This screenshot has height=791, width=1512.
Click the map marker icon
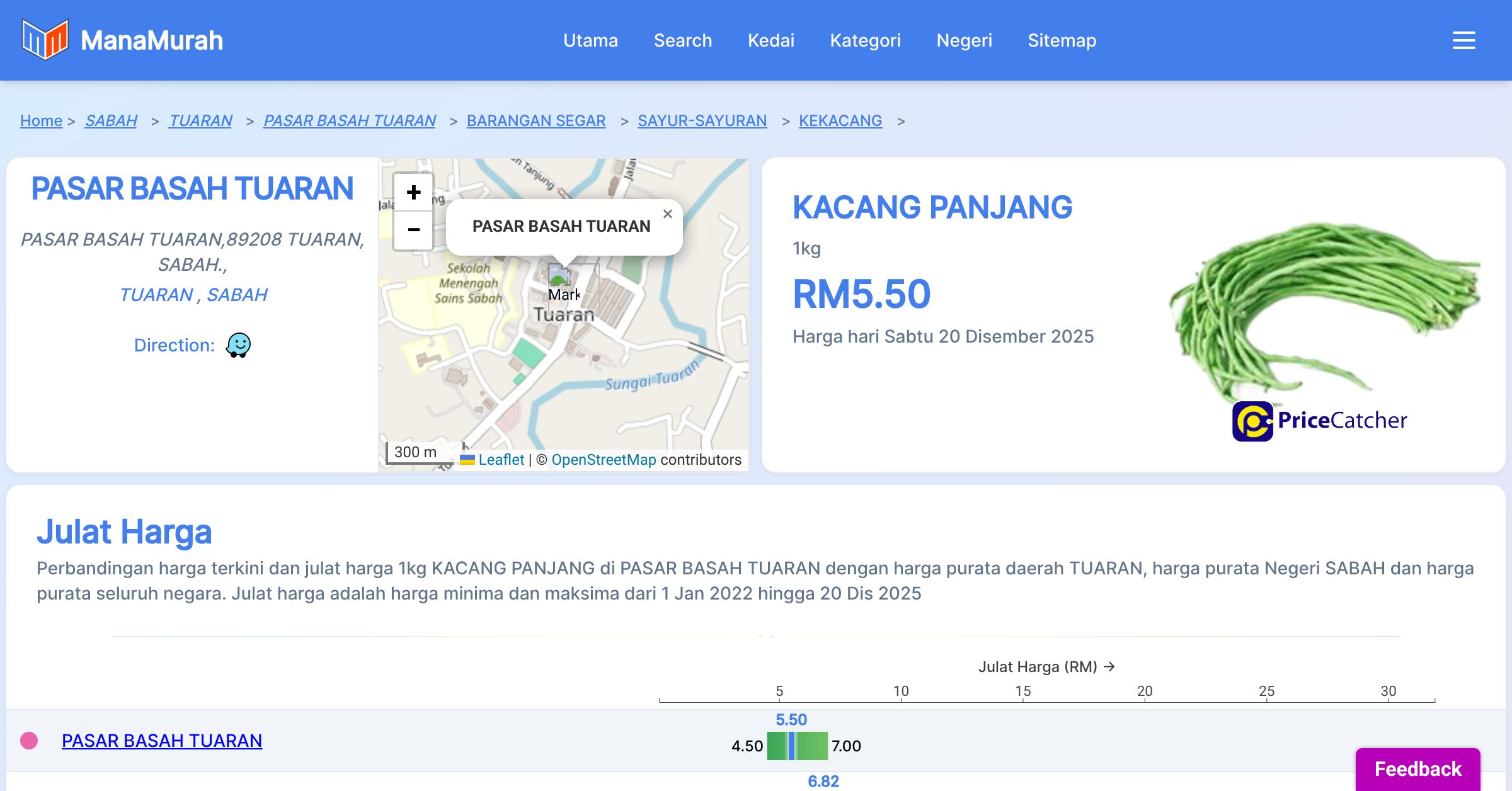[559, 276]
